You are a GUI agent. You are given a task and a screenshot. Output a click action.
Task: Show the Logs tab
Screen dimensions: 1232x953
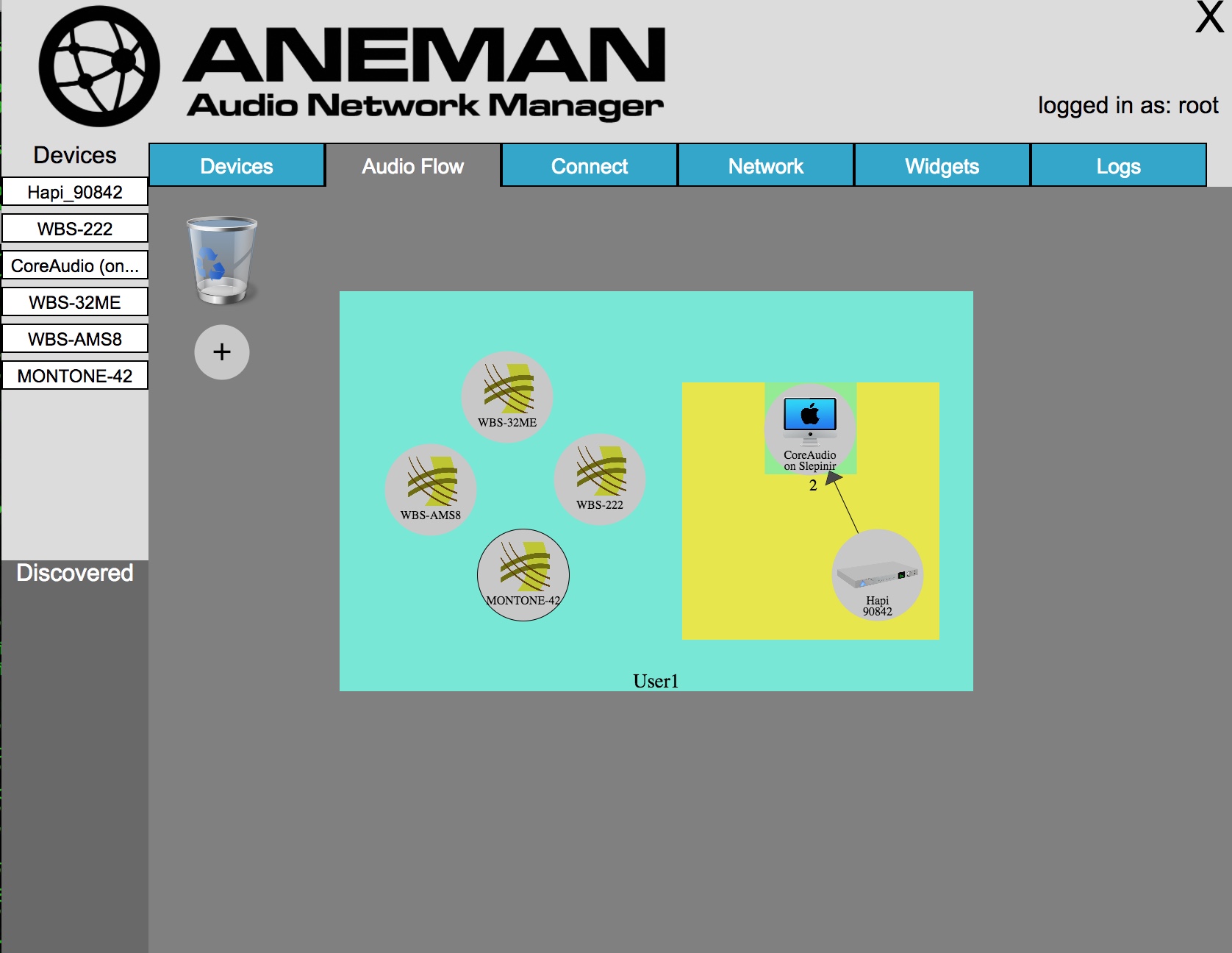[x=1119, y=165]
